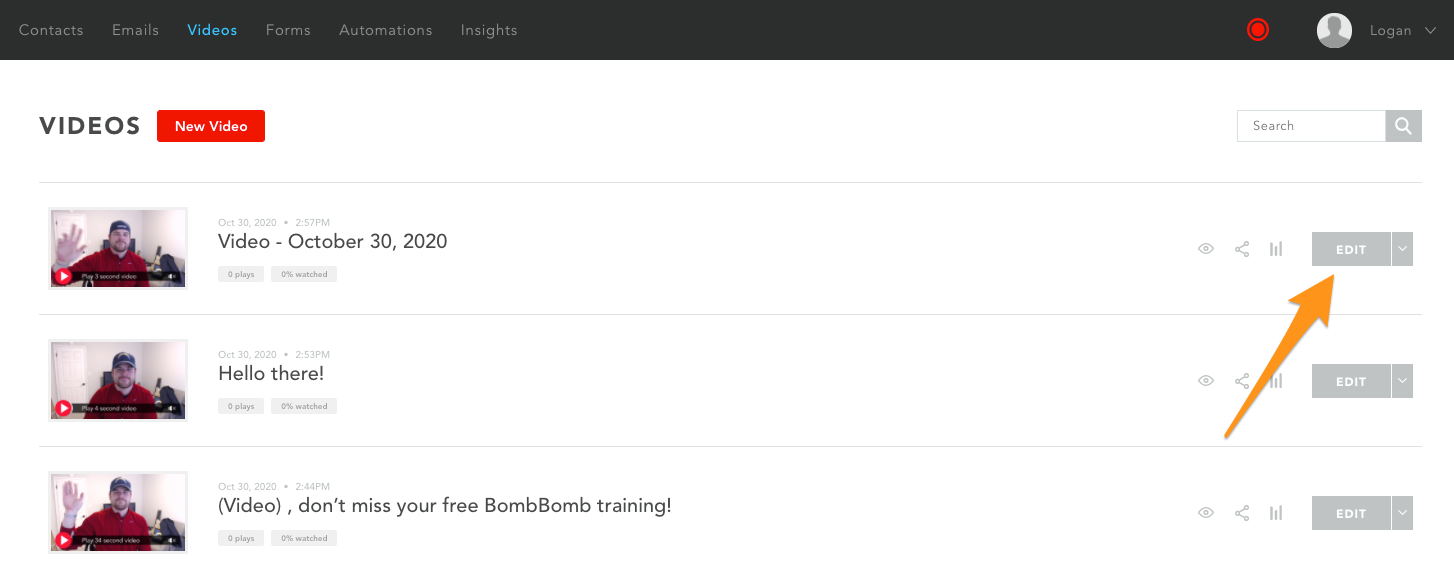Toggle eye icon for BombBomb training video

1206,513
